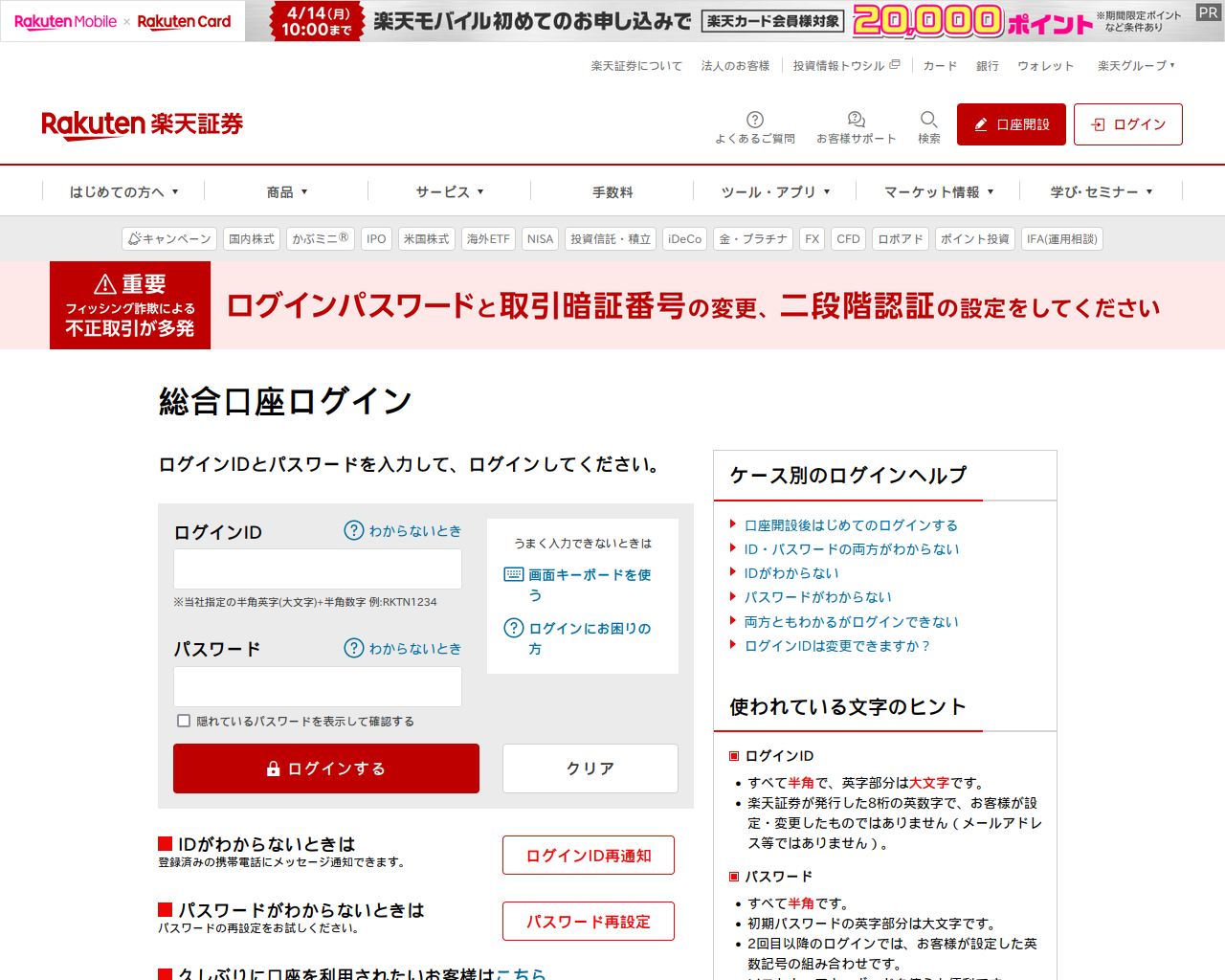1225x980 pixels.
Task: Click the Rakuten Mobile logo in banner
Action: (x=65, y=21)
